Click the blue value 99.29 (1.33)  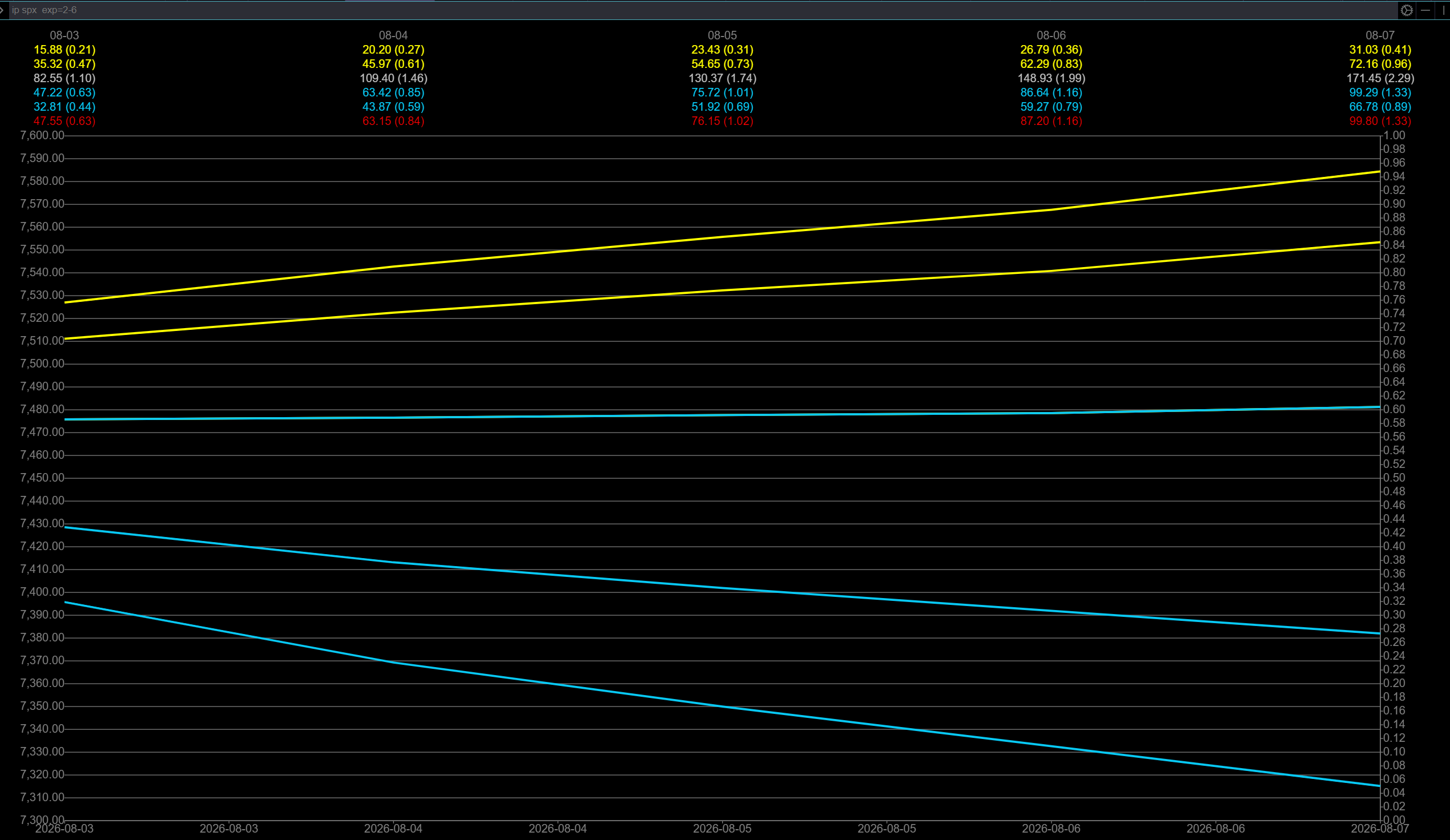(1380, 92)
